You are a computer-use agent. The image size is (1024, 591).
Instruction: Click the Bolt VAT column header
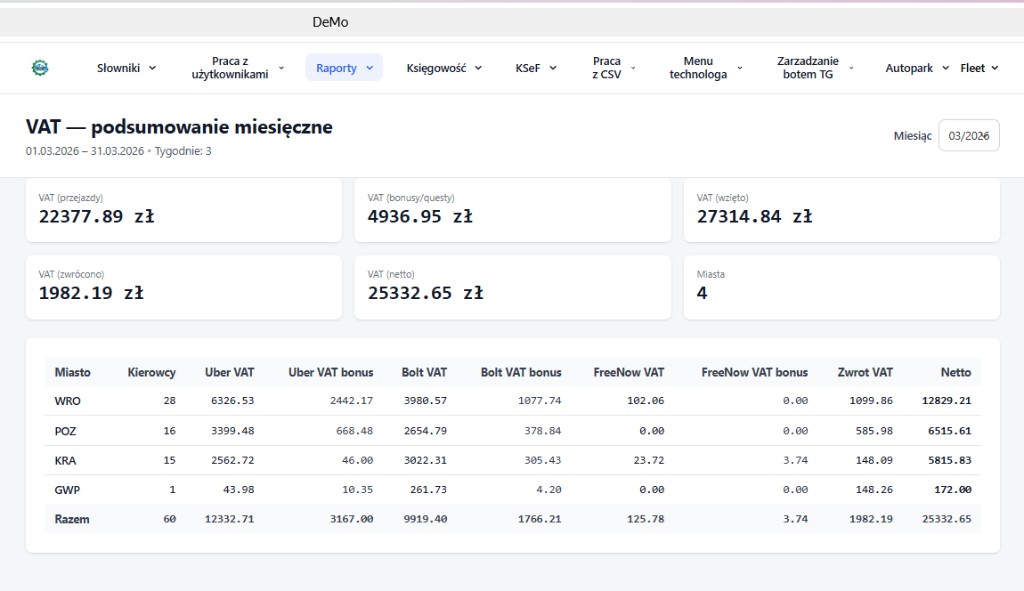pos(424,372)
